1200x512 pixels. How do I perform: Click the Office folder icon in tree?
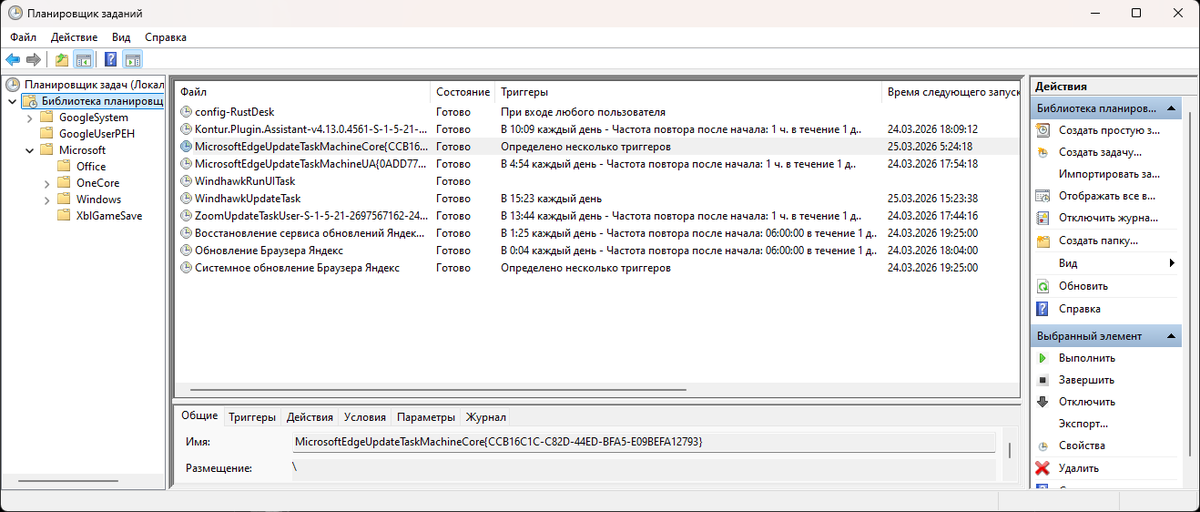[x=65, y=166]
